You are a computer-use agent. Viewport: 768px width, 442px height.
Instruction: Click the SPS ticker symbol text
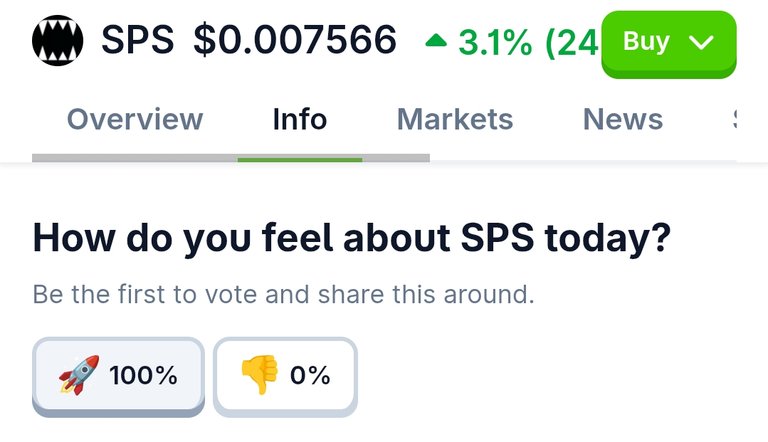[x=138, y=40]
